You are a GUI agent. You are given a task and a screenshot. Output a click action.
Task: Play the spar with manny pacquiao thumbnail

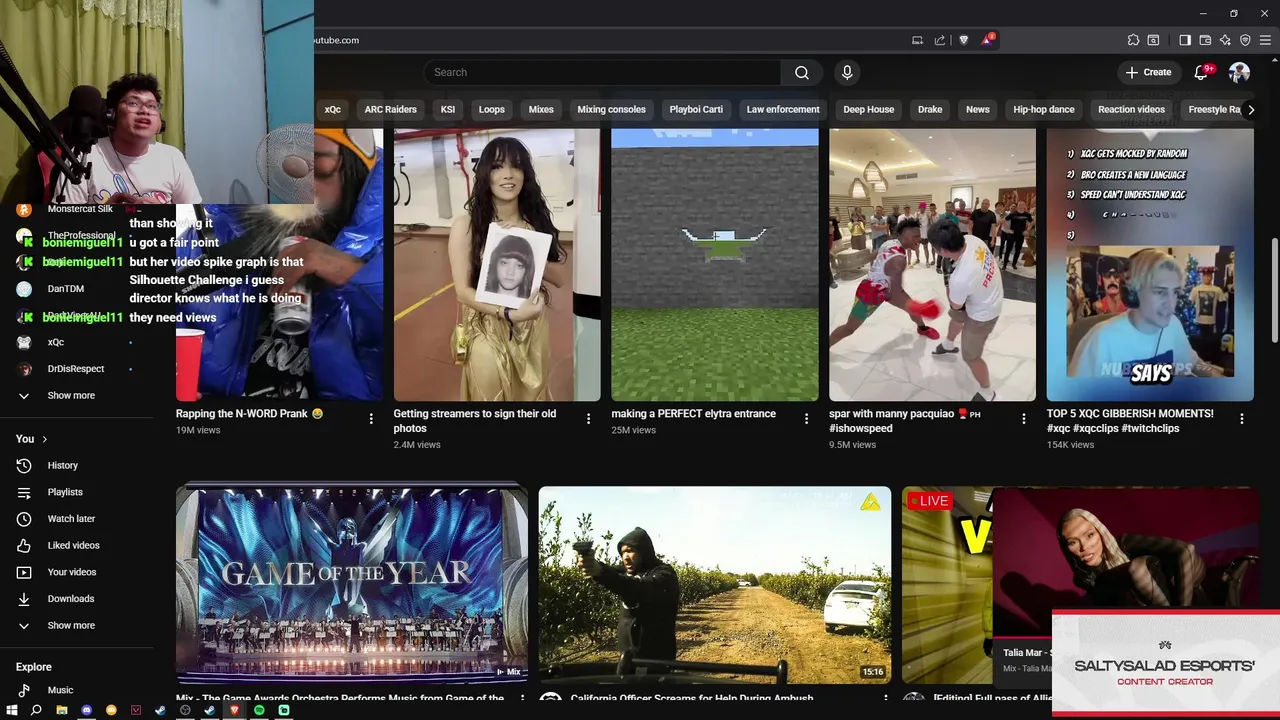point(932,265)
